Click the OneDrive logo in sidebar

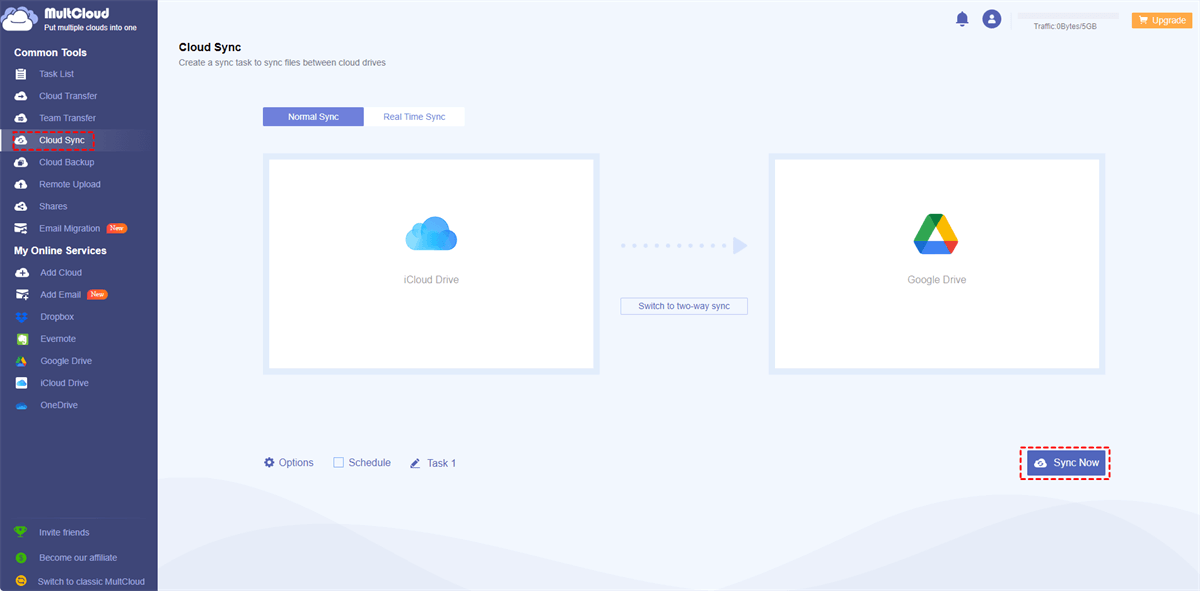21,405
